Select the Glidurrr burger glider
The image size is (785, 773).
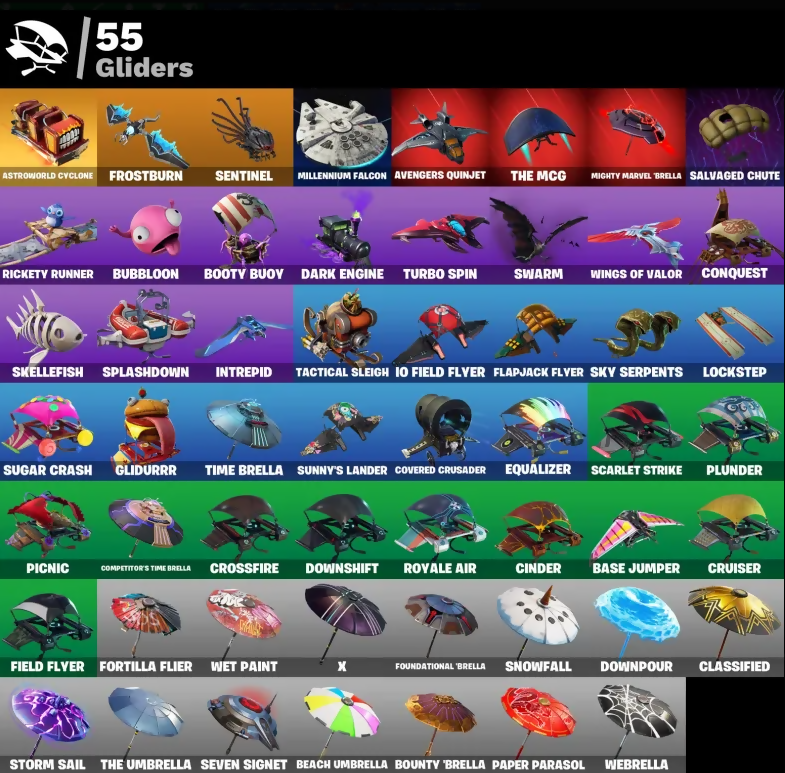(x=146, y=432)
